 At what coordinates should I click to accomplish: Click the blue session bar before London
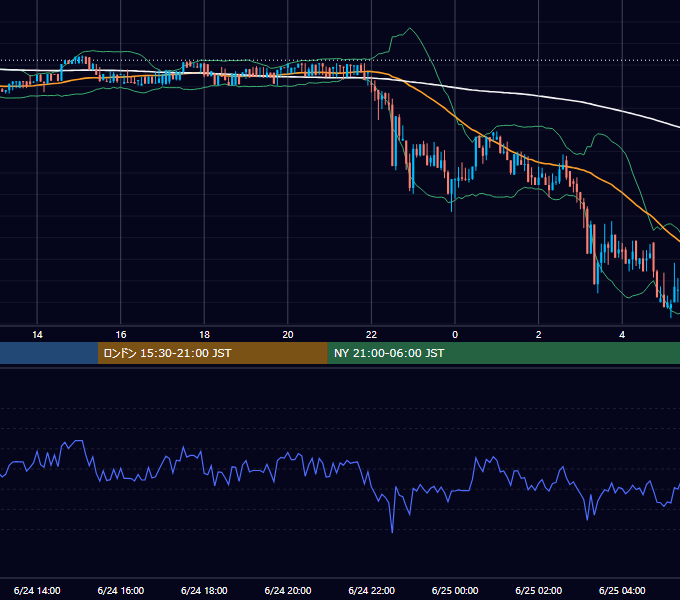(x=49, y=353)
